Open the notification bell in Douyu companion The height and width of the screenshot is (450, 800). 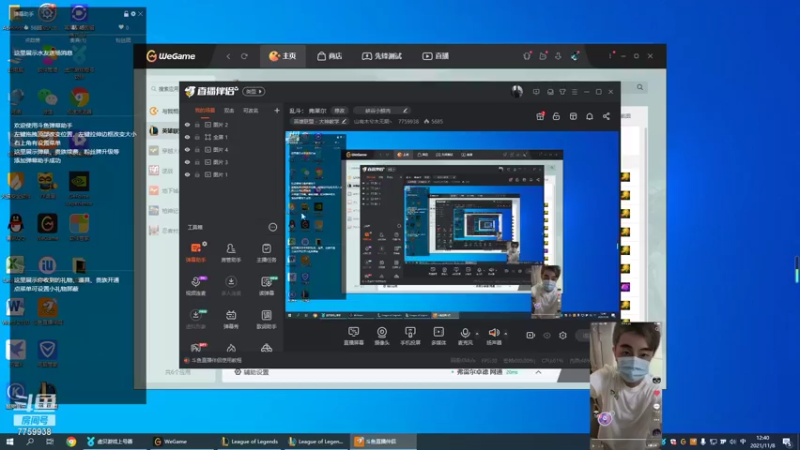click(589, 116)
